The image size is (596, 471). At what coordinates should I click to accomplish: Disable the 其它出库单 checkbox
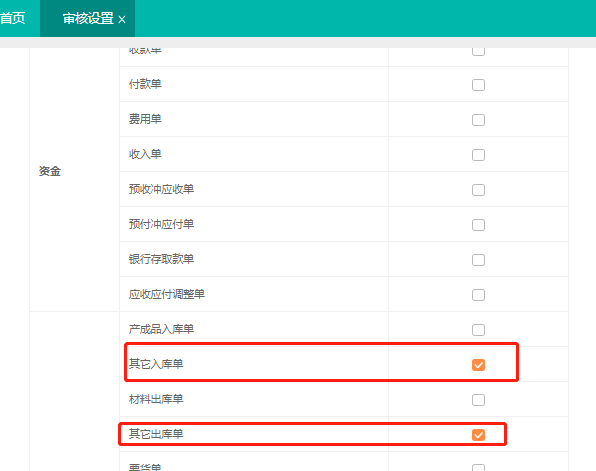pyautogui.click(x=478, y=435)
